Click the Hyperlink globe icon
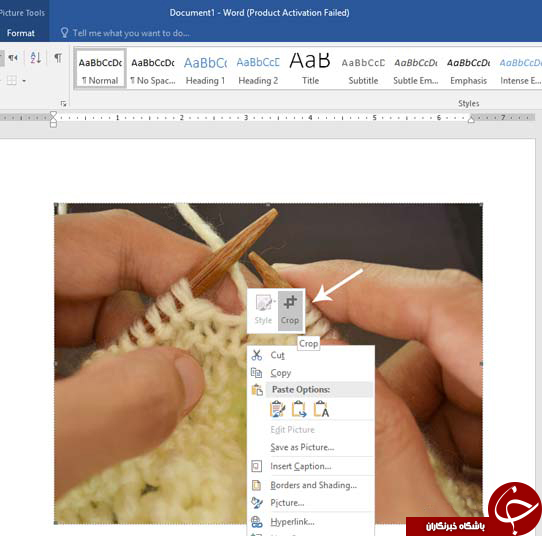Viewport: 542px width, 536px height. click(x=256, y=522)
